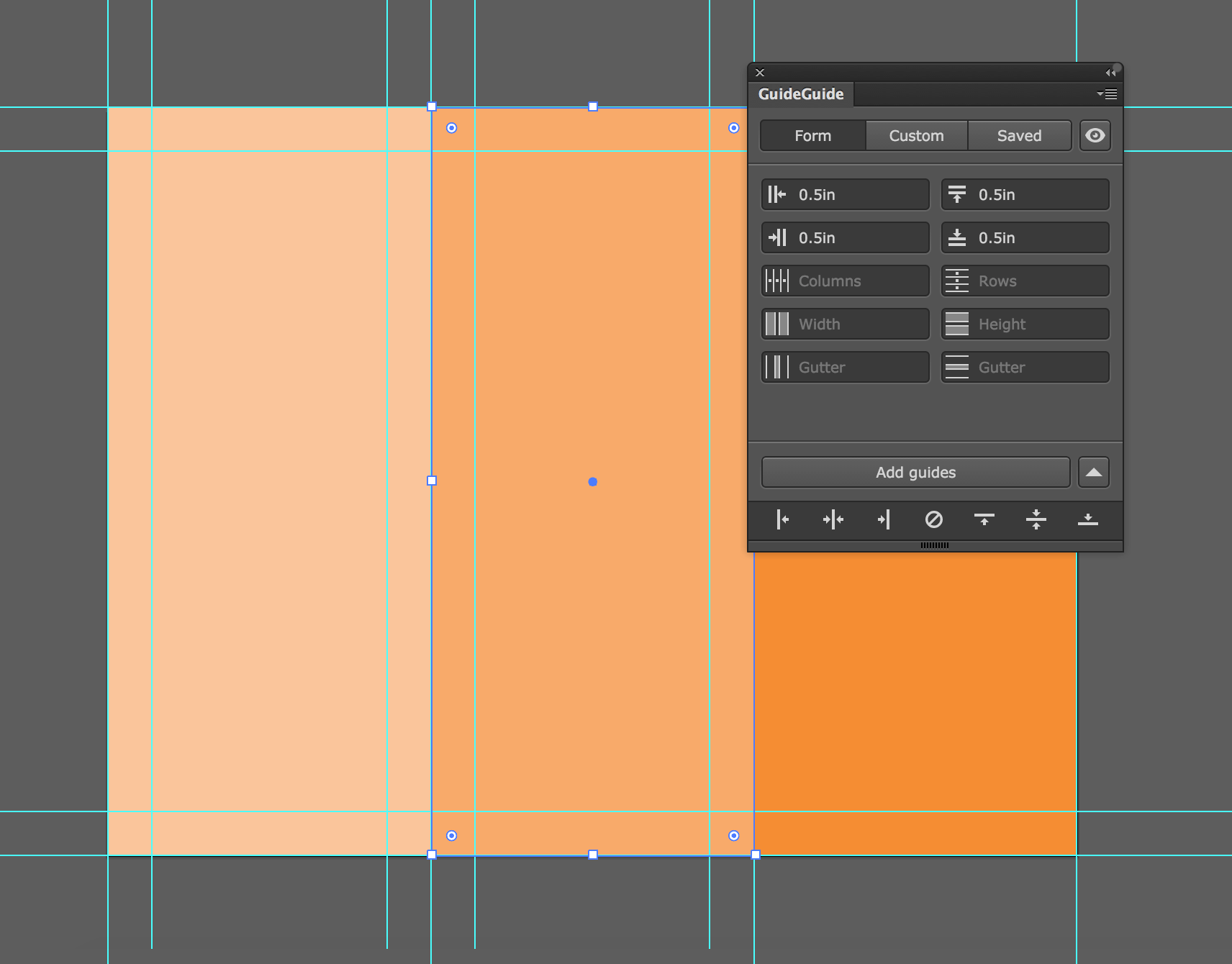Click the Rows count field
This screenshot has height=964, width=1232.
[x=1025, y=281]
